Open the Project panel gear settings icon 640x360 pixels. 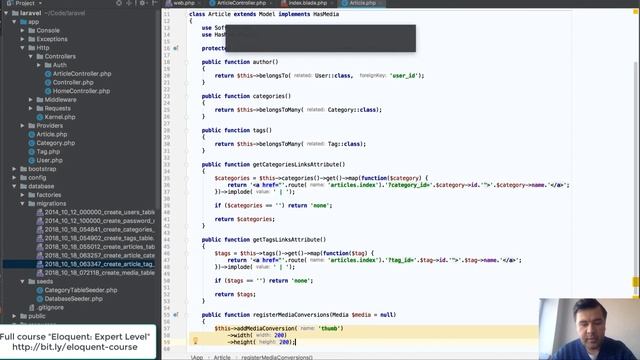tap(142, 3)
